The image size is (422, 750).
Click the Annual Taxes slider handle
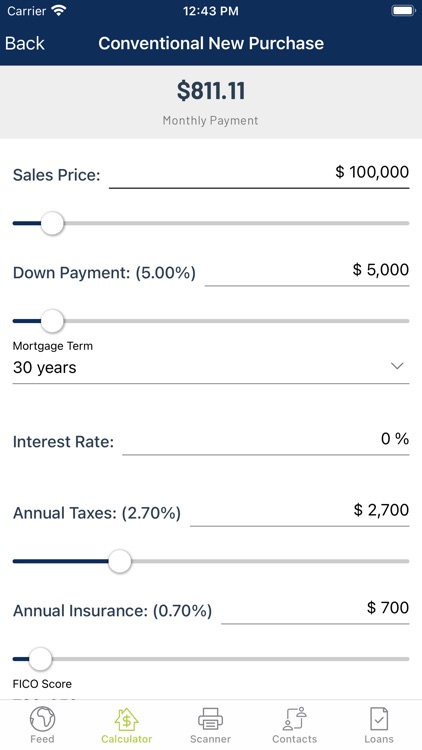(x=120, y=562)
